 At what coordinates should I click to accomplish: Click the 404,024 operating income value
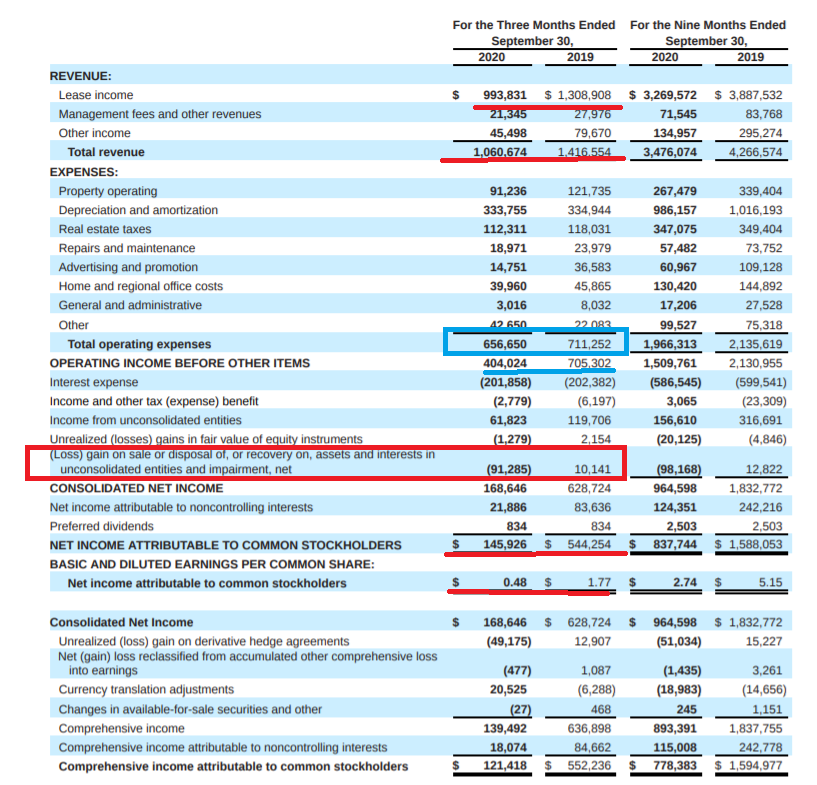(504, 363)
